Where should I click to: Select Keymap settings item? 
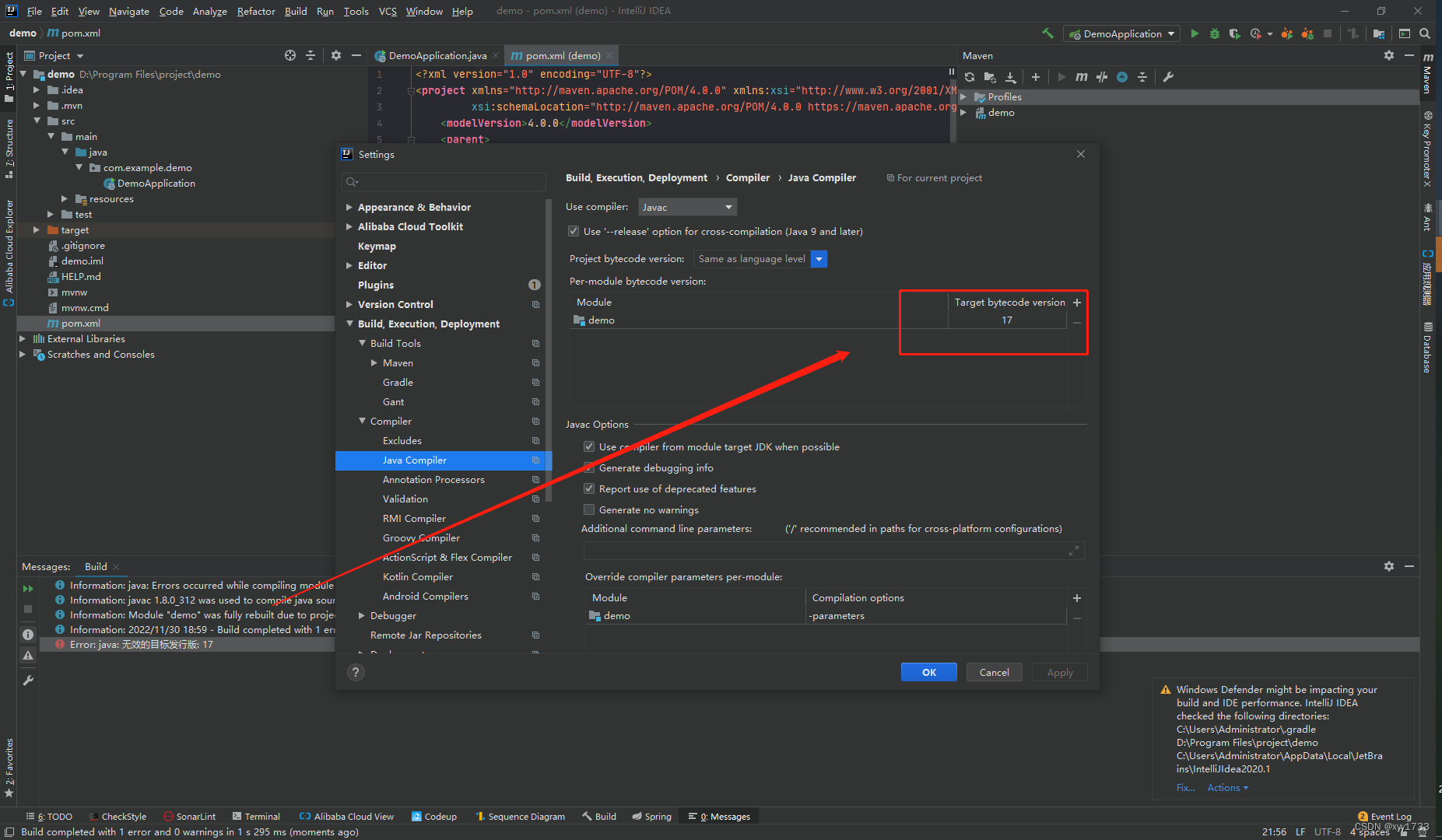(x=377, y=246)
